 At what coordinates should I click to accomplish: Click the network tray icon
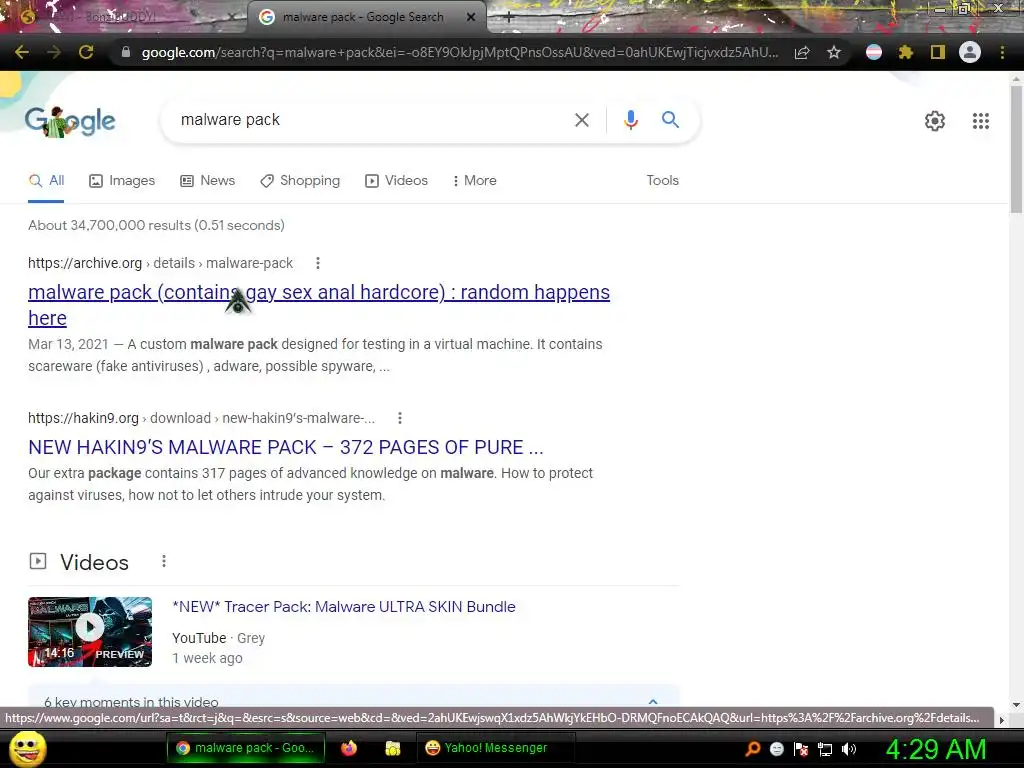point(825,749)
